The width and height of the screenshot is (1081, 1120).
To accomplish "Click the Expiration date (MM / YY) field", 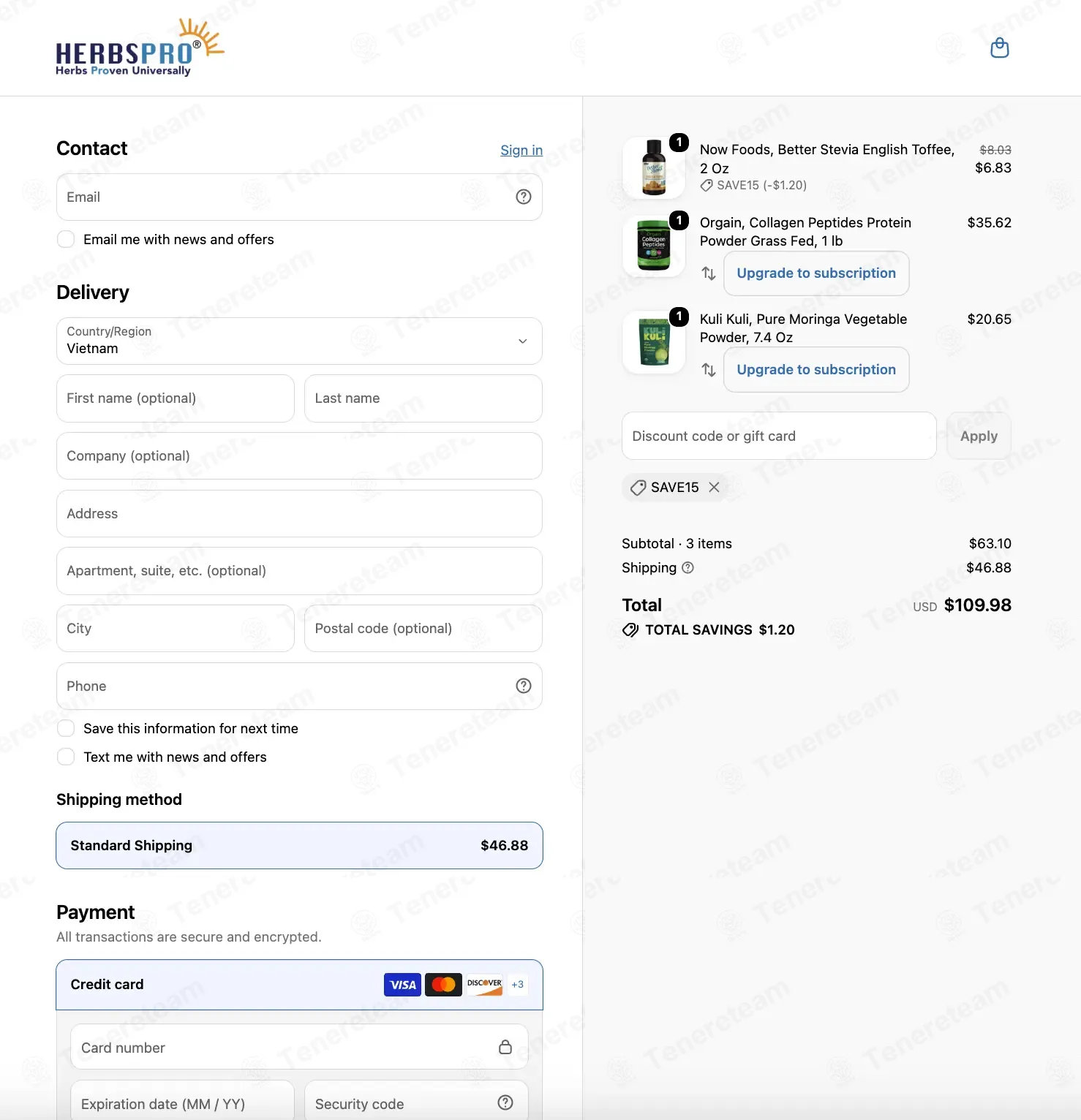I will [x=182, y=1102].
